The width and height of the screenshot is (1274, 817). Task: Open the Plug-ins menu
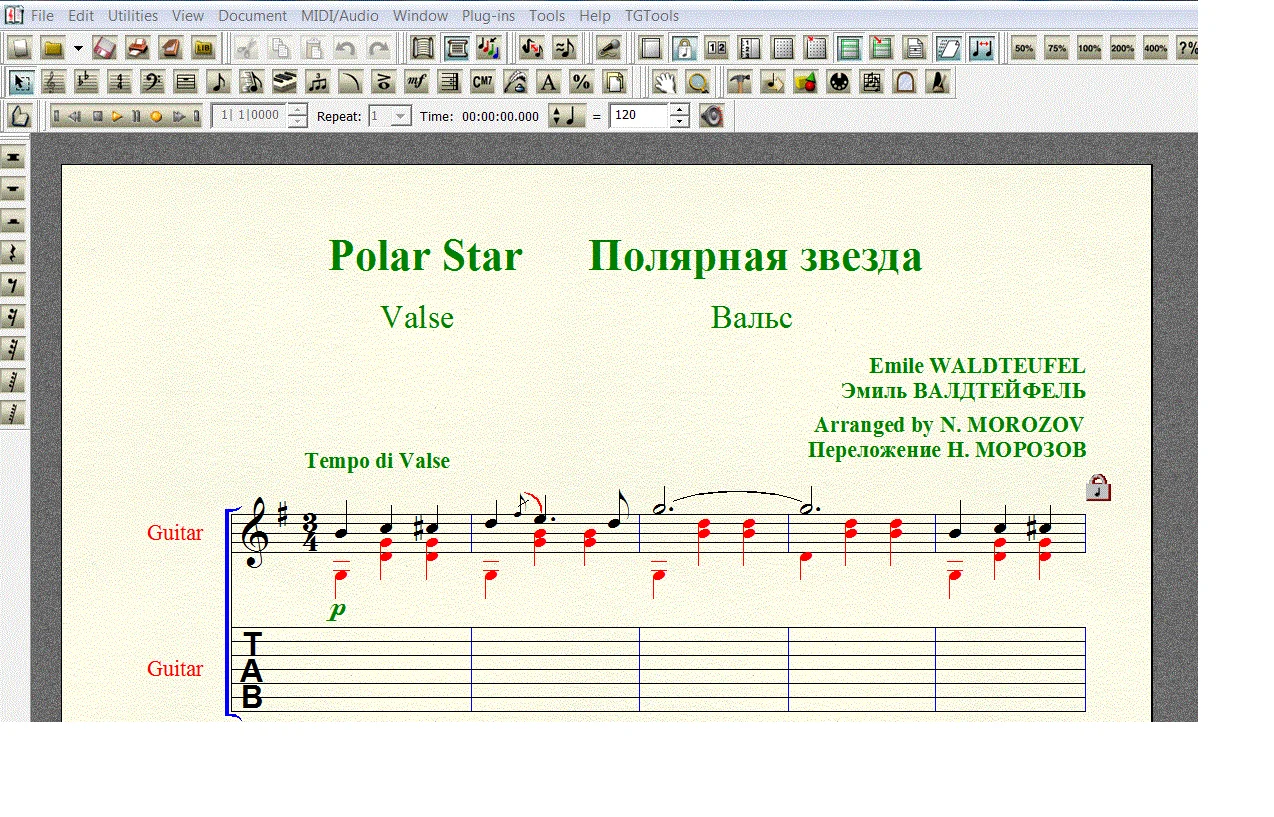pos(489,16)
